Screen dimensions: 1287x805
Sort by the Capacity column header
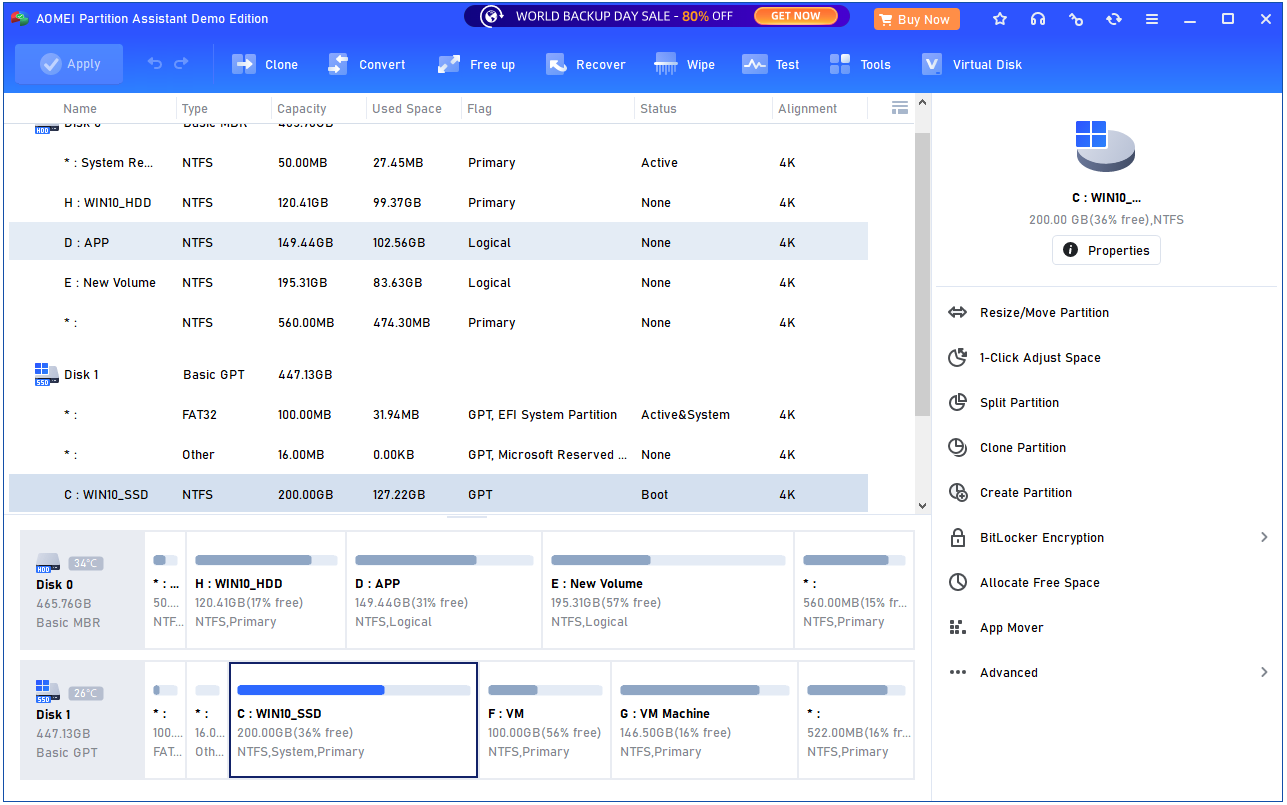302,109
